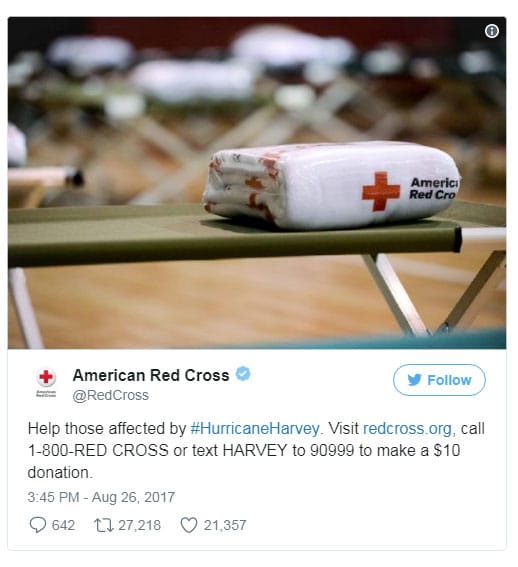Click the red cross logo on blanket
518x567 pixels.
(381, 191)
